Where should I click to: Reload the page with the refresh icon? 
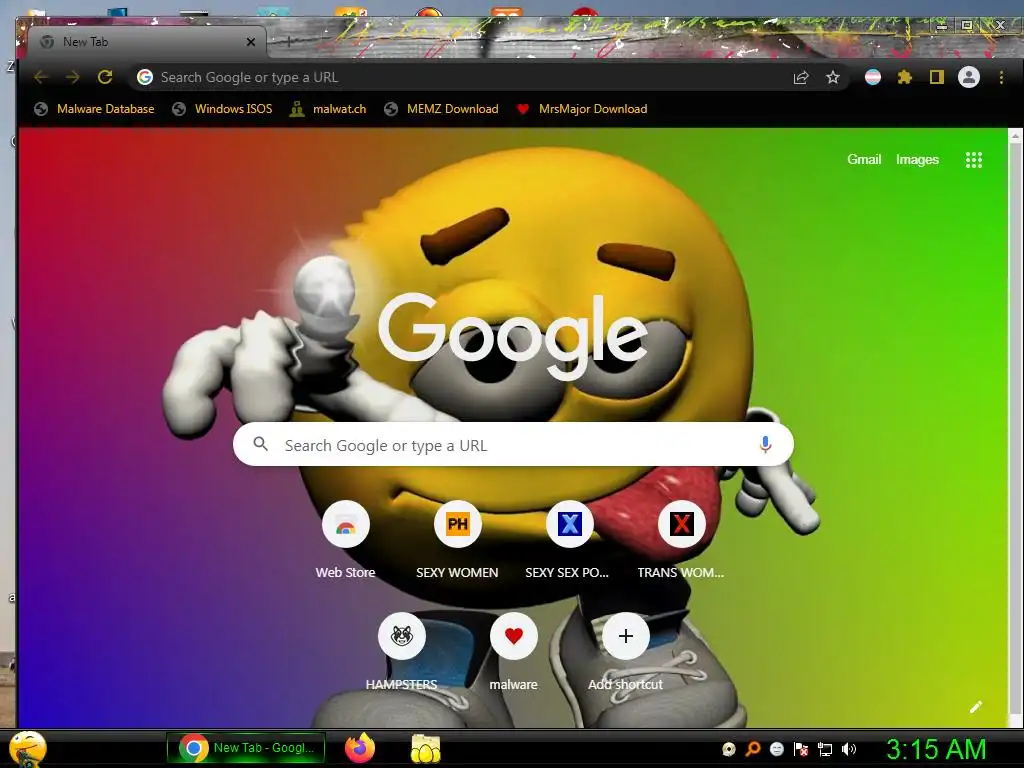104,77
